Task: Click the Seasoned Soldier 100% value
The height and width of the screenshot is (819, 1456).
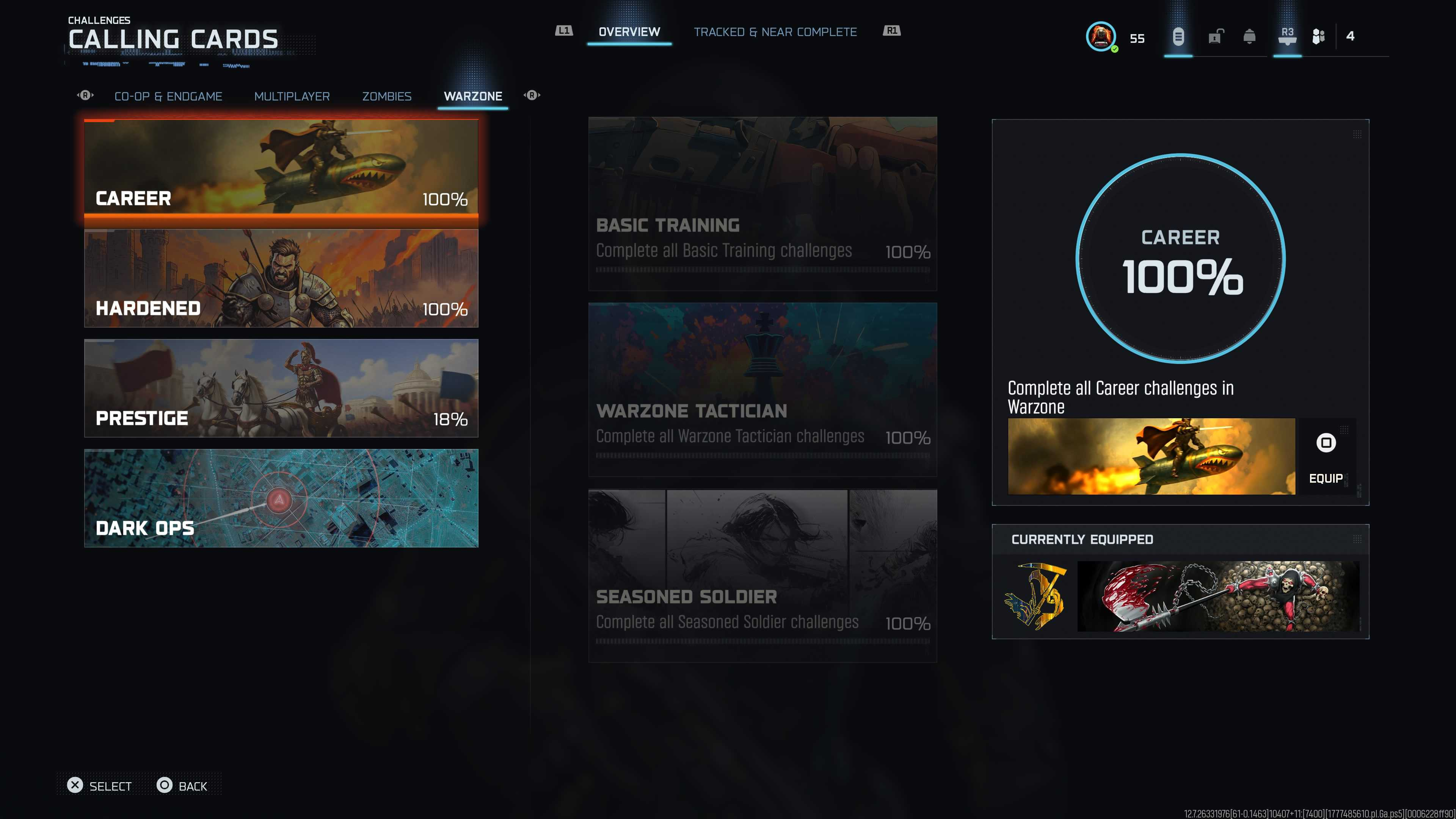Action: [x=908, y=623]
